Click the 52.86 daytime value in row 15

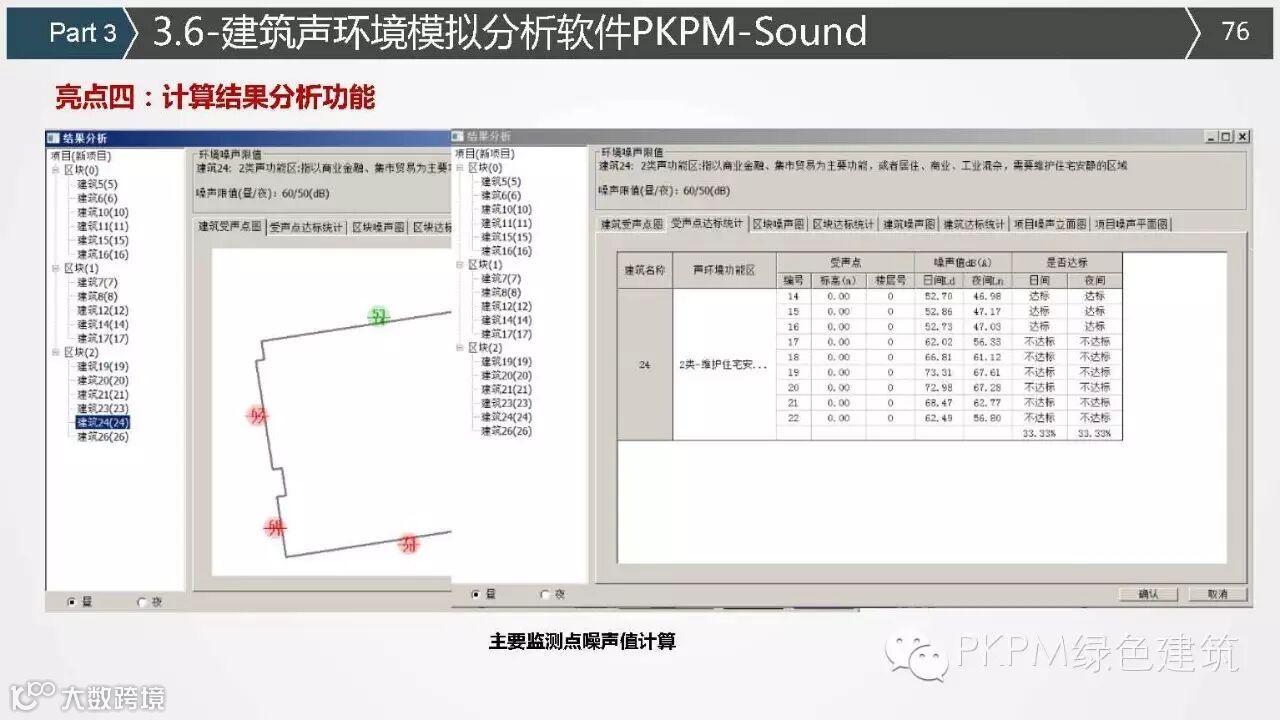coord(939,312)
